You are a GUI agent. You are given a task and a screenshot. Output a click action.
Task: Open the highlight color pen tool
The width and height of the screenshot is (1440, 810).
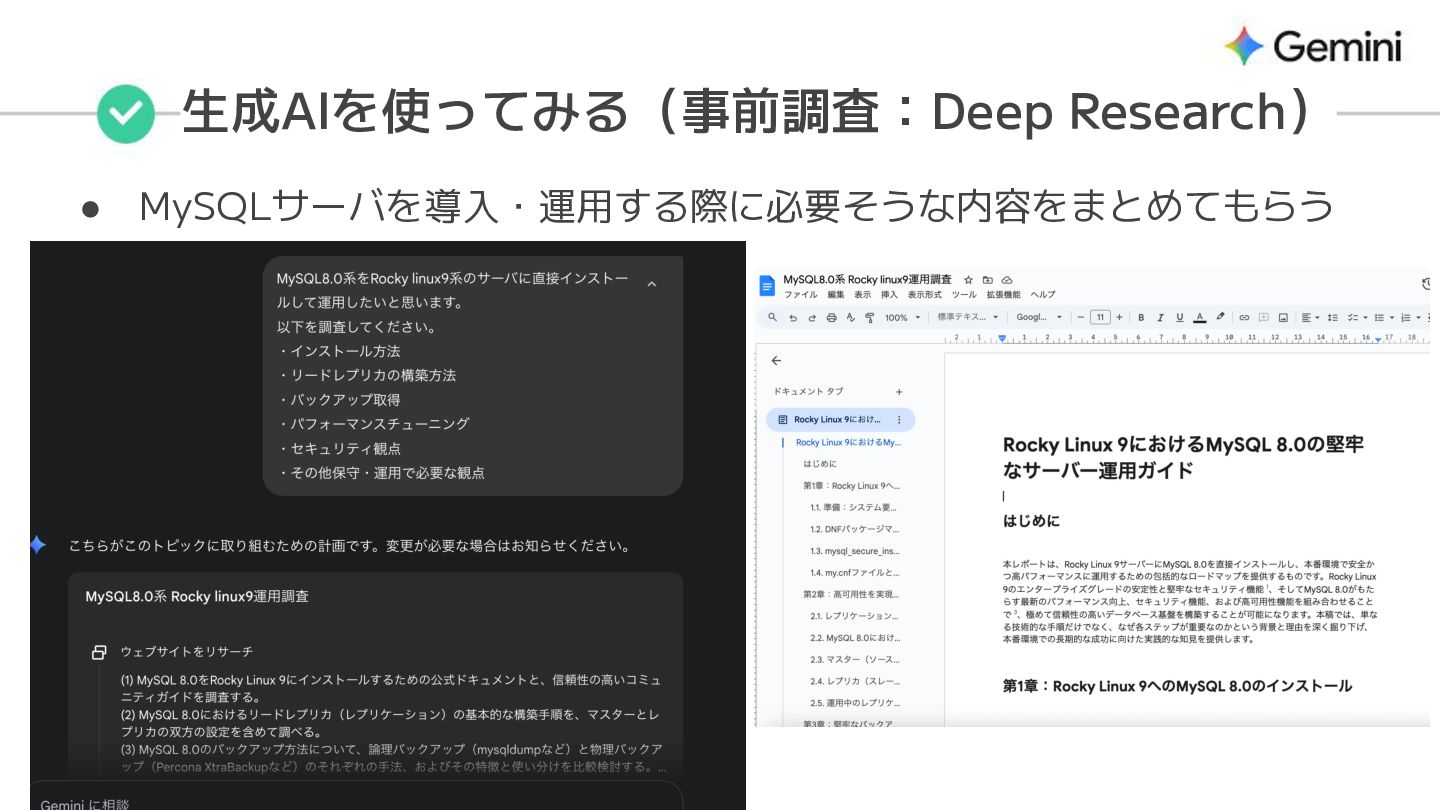[x=1220, y=316]
